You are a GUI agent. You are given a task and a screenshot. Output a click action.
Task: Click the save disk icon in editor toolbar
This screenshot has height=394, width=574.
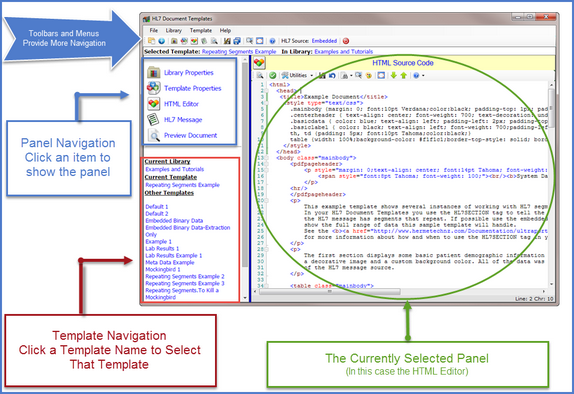click(322, 75)
